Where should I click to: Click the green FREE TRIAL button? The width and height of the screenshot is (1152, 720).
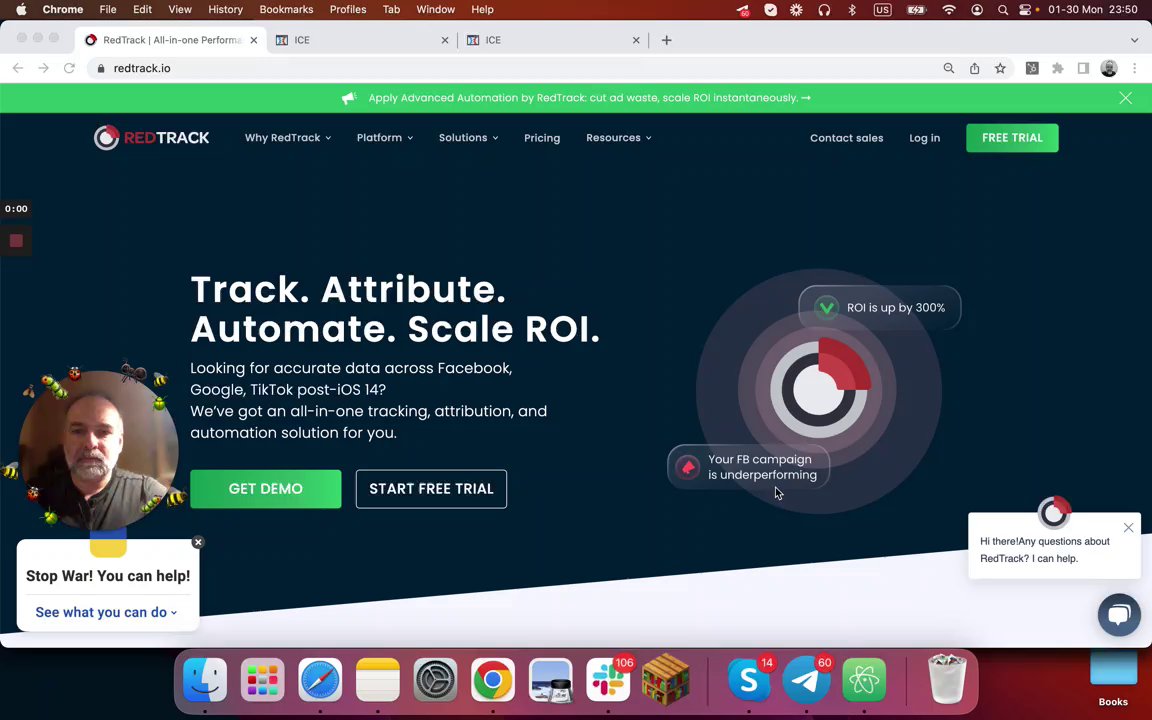click(1012, 137)
